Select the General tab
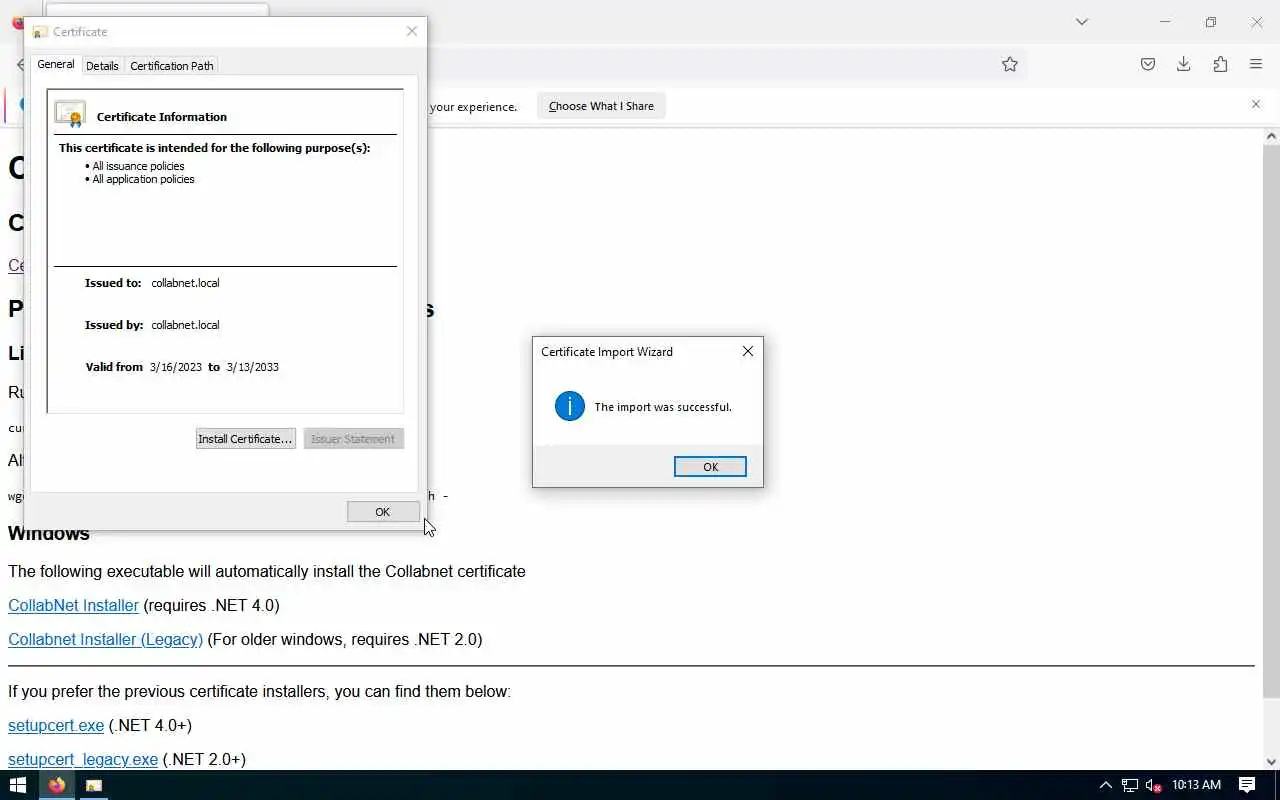Screen dimensions: 1280x800 point(56,64)
